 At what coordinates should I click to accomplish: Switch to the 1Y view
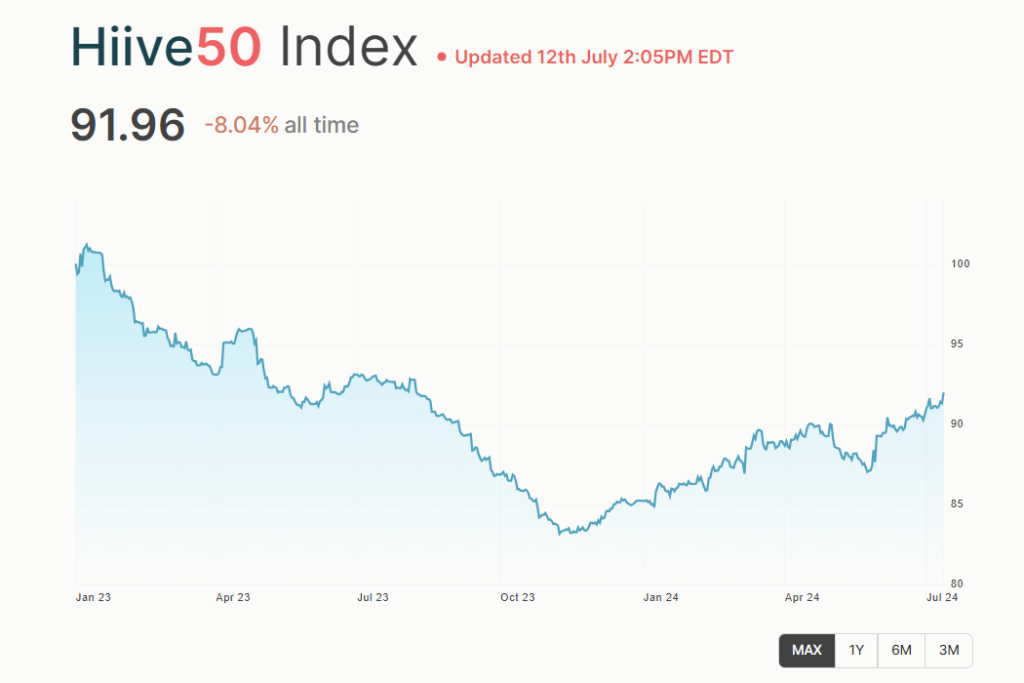pyautogui.click(x=856, y=650)
